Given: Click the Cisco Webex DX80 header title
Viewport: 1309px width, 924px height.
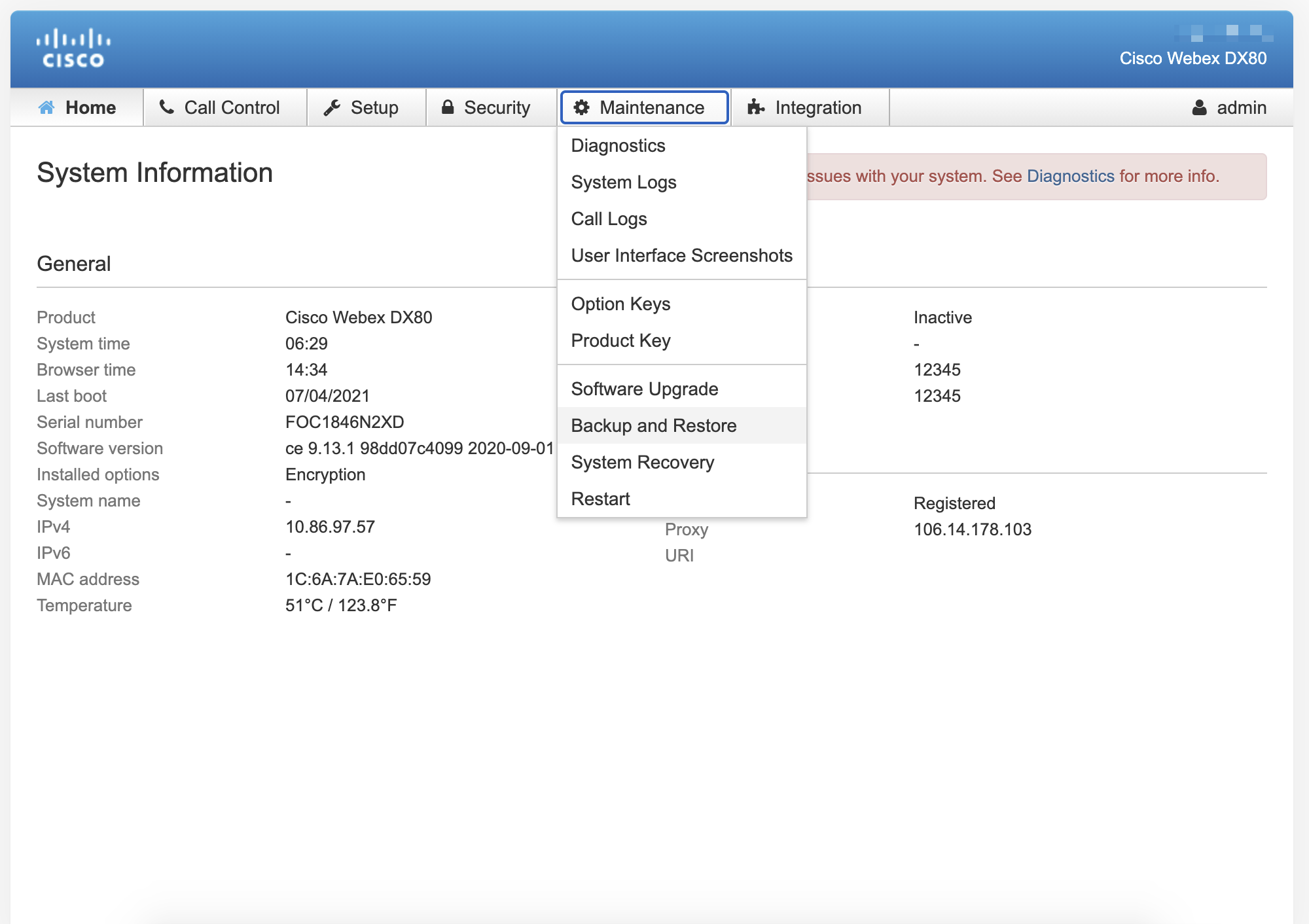Looking at the screenshot, I should pos(1193,58).
